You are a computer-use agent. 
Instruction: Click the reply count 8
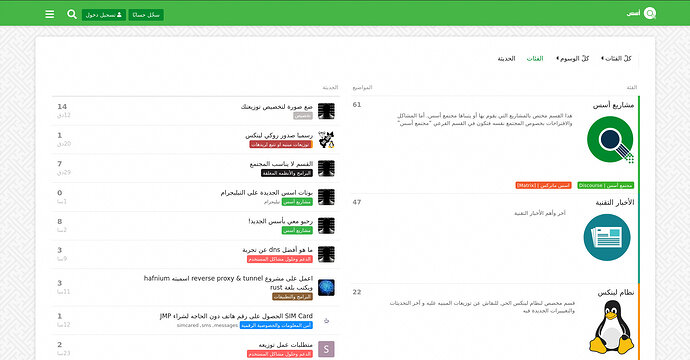[x=60, y=221]
